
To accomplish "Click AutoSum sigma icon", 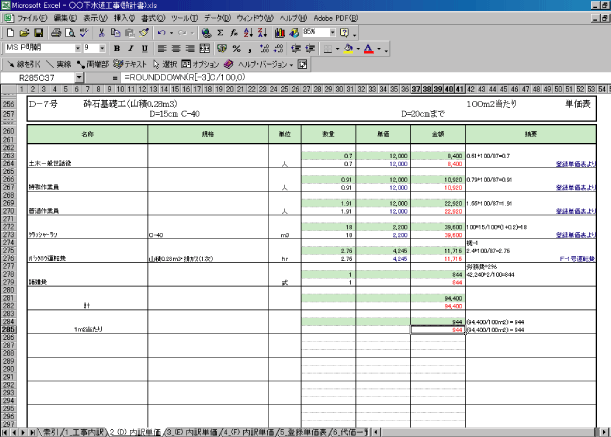I will click(220, 33).
